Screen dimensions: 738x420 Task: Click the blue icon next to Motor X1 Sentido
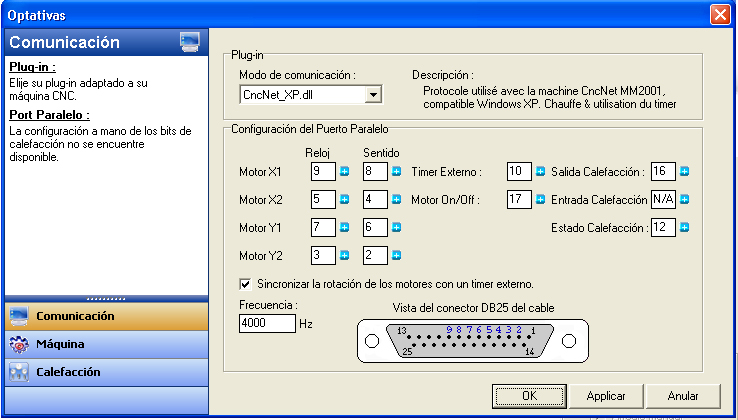397,172
